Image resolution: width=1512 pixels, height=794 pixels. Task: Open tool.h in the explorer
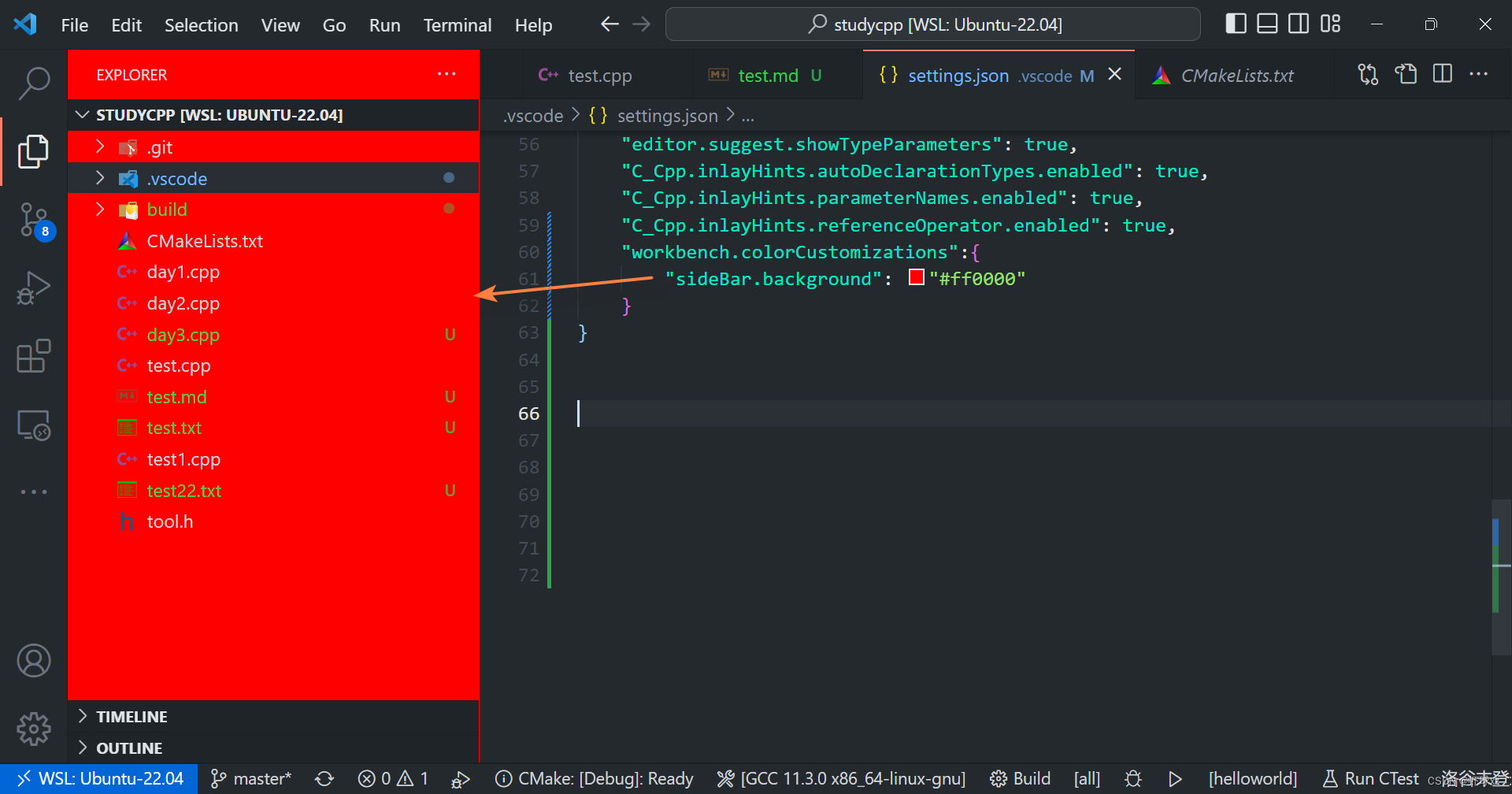point(273,521)
